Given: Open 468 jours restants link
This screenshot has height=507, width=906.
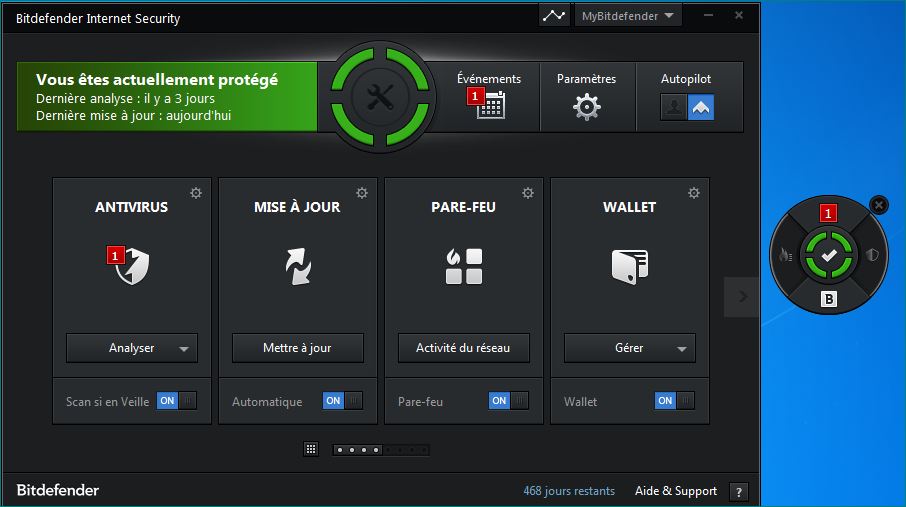Looking at the screenshot, I should pyautogui.click(x=569, y=491).
